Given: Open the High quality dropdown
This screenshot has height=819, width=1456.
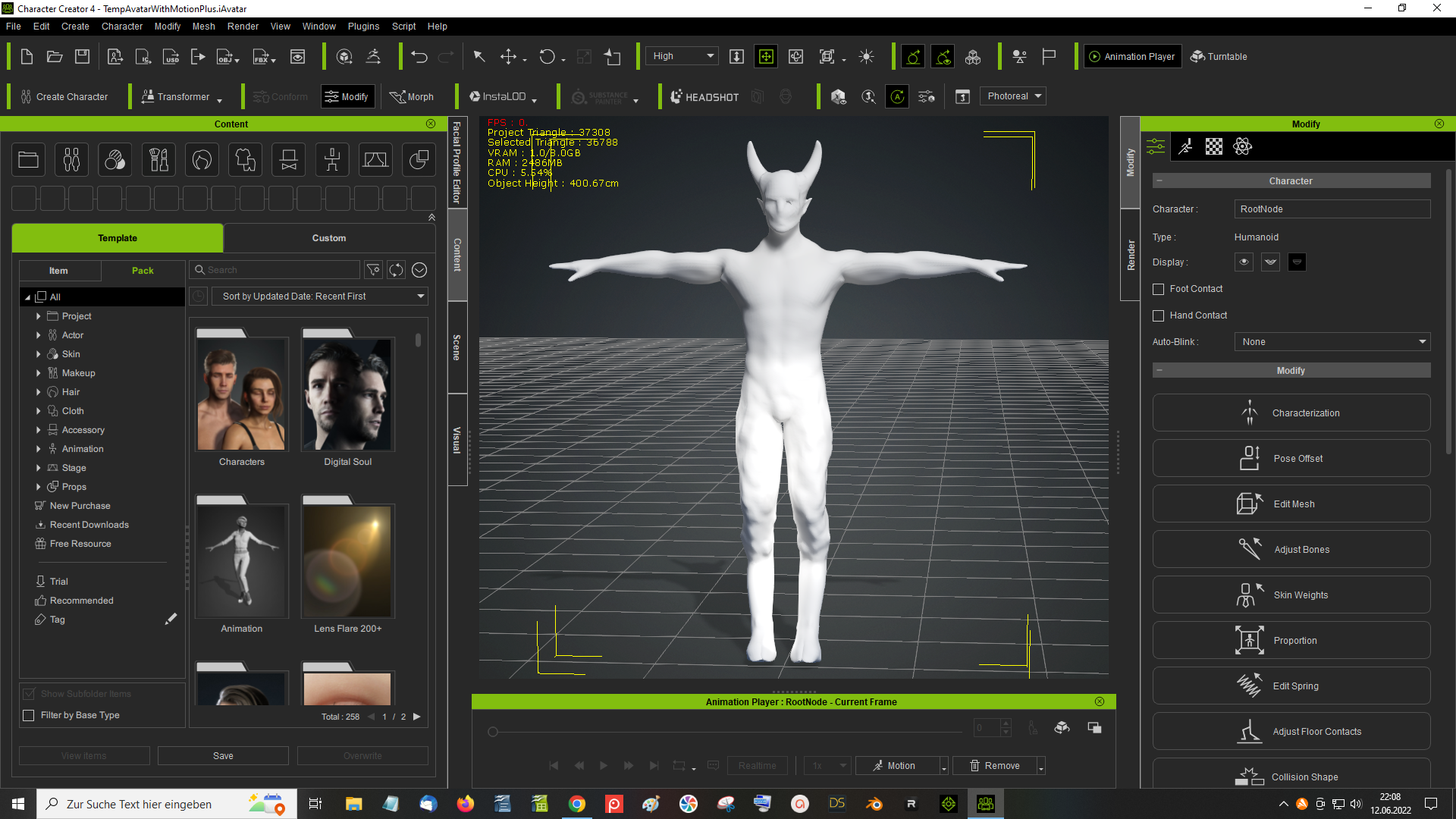Looking at the screenshot, I should tap(682, 56).
